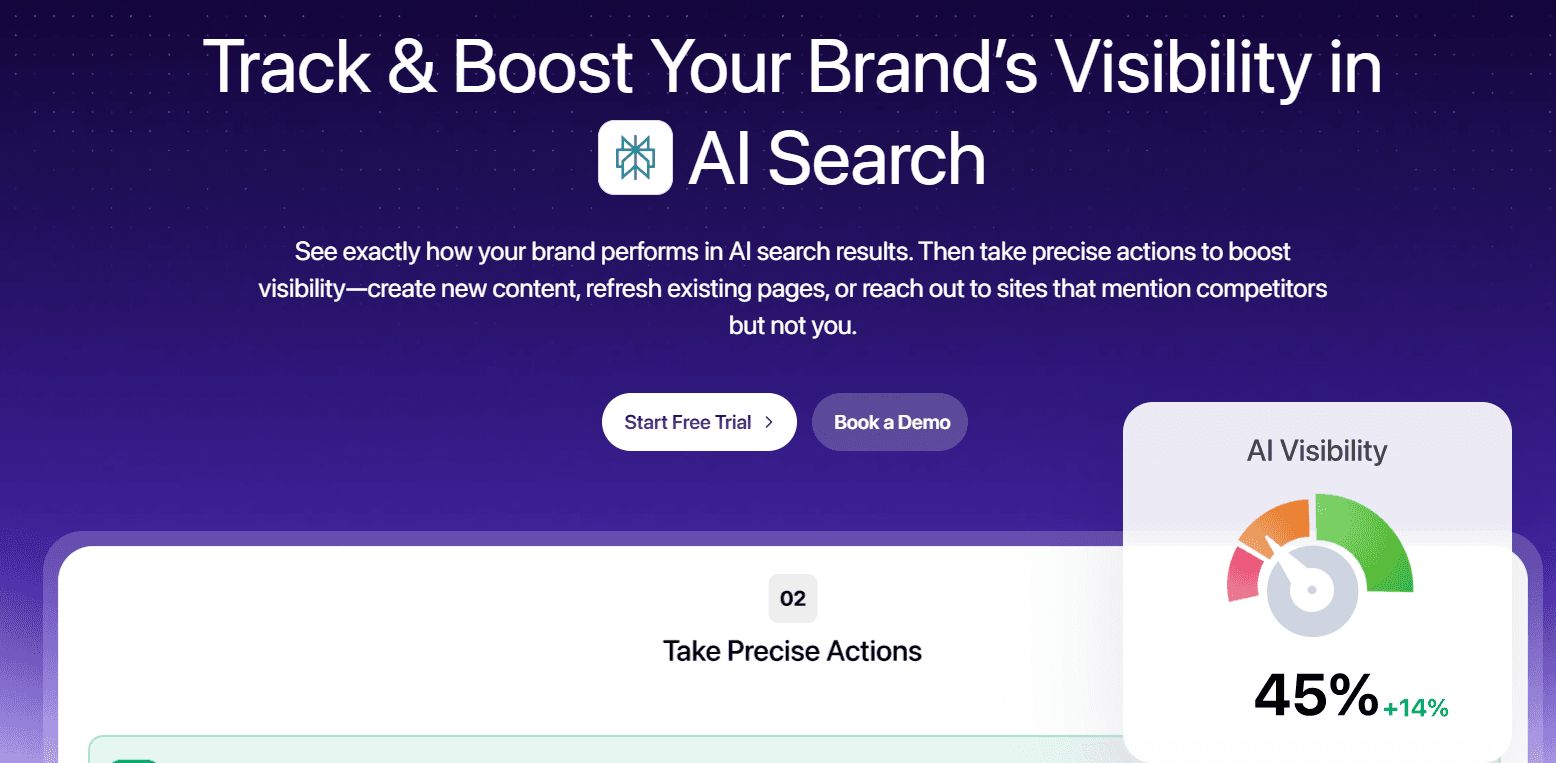
Task: Click the chevron arrow in Start Free Trial
Action: pos(769,422)
